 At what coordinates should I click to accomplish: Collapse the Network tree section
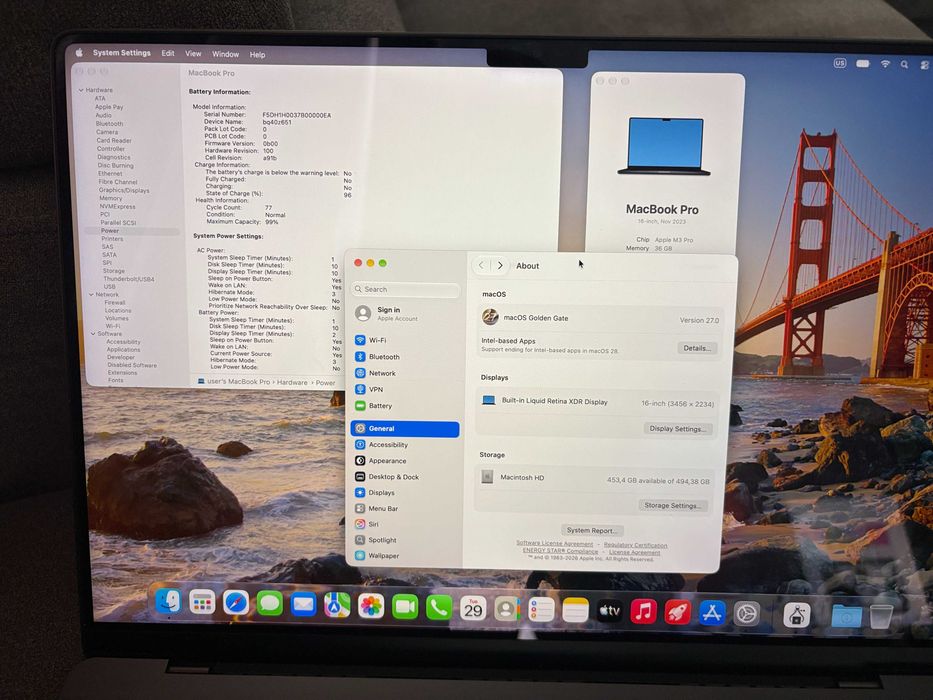[91, 295]
